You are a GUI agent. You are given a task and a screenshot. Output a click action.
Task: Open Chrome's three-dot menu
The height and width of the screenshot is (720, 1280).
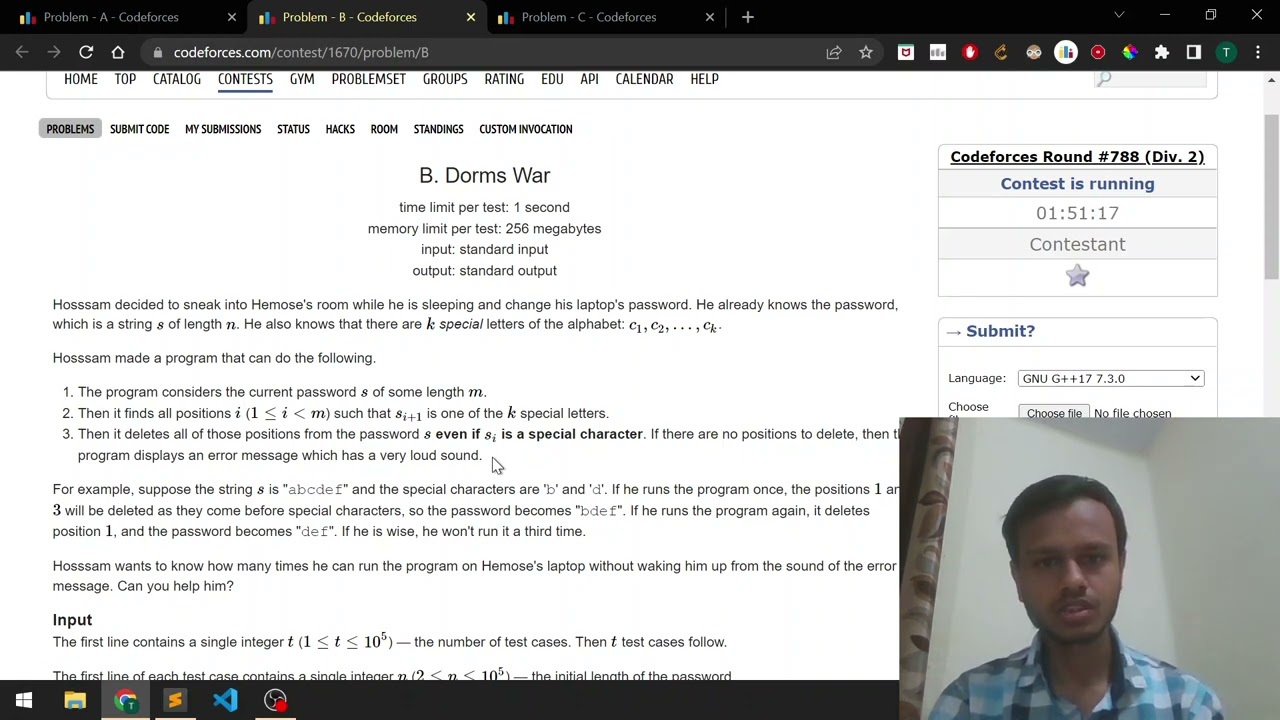pos(1257,52)
